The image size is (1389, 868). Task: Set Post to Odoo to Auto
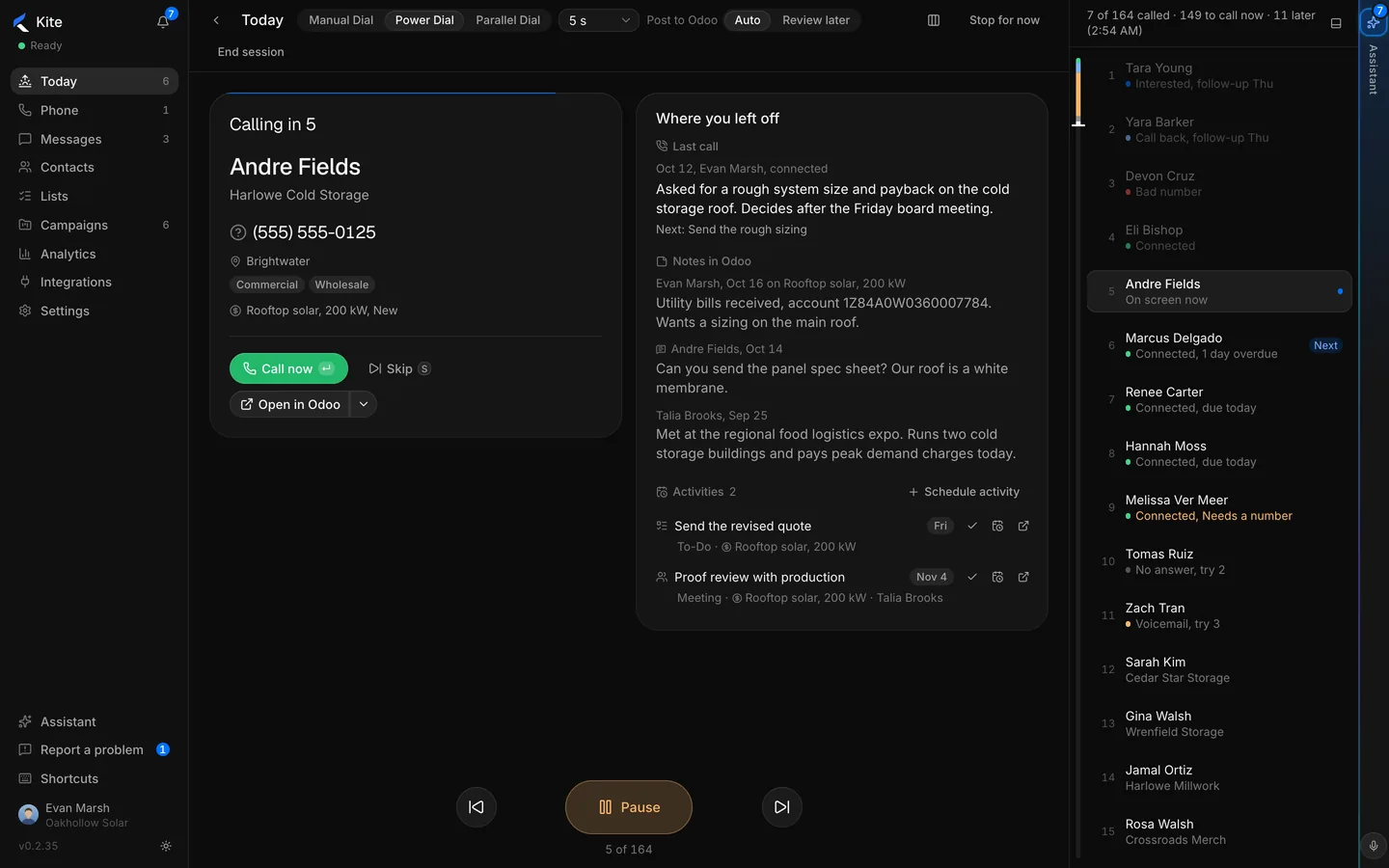[748, 20]
